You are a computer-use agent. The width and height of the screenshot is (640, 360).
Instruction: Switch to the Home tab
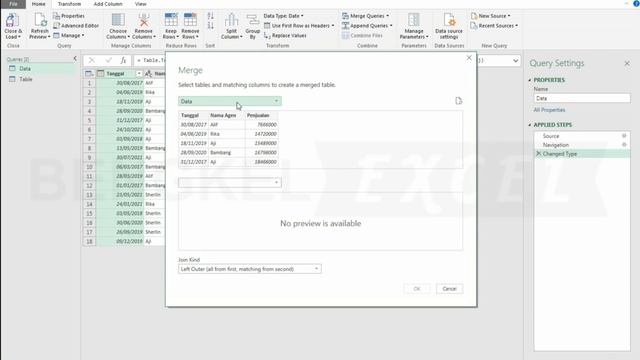click(x=39, y=4)
